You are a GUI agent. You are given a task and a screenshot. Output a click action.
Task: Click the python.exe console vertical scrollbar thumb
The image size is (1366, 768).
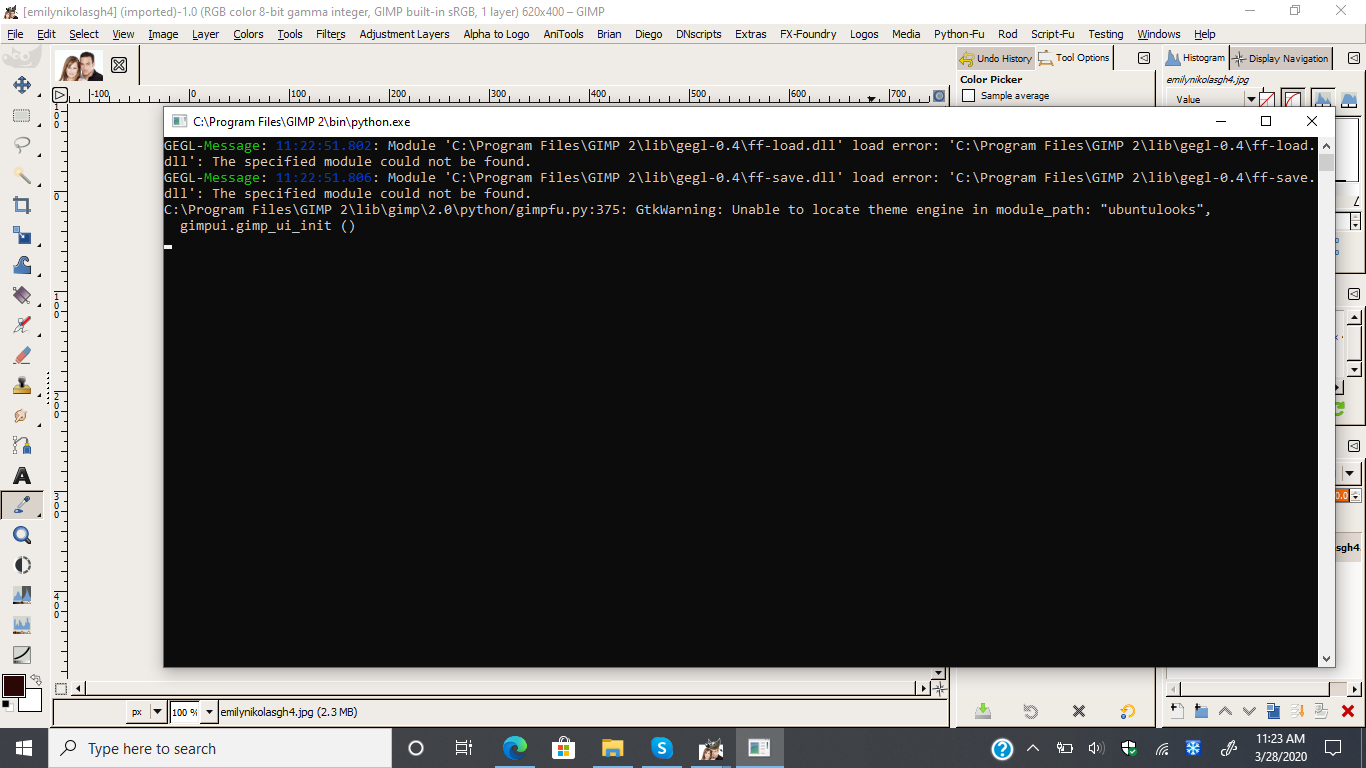(1326, 163)
